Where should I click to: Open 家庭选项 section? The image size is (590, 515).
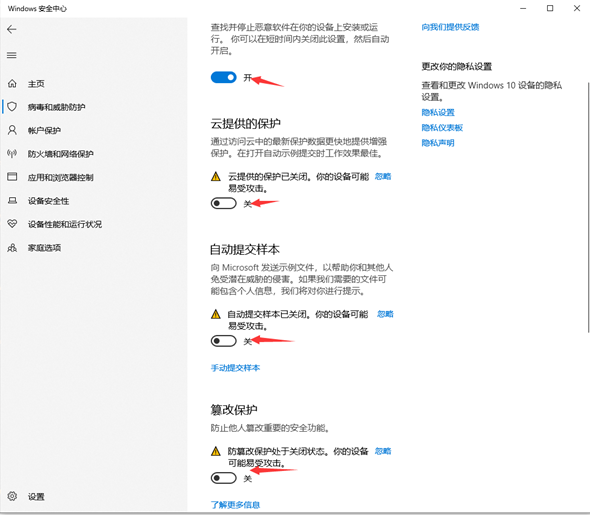click(x=44, y=248)
